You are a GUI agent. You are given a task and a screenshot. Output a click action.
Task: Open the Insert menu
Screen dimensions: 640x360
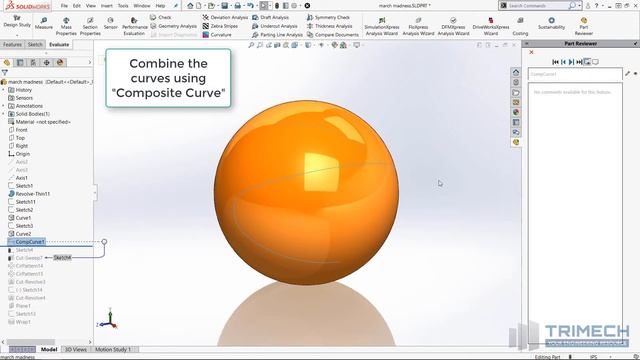point(107,6)
